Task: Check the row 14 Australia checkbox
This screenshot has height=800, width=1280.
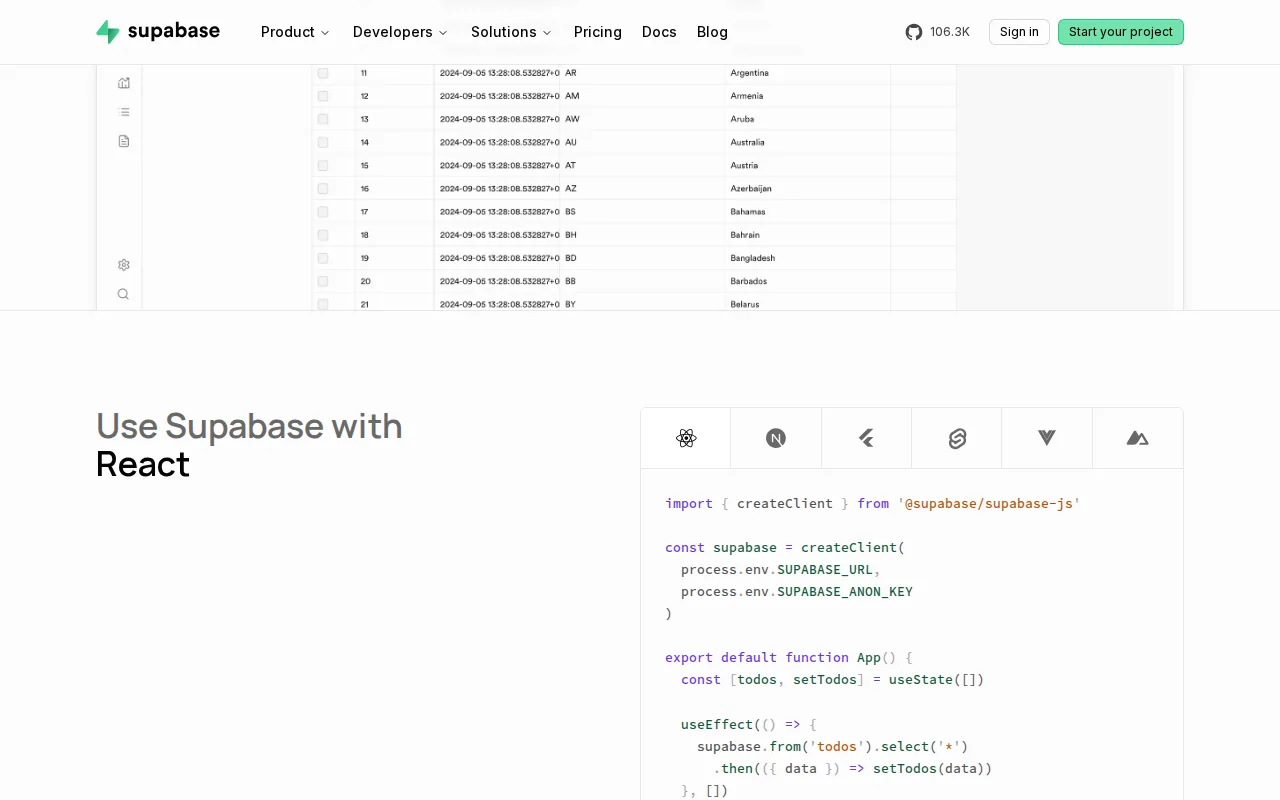Action: tap(323, 142)
